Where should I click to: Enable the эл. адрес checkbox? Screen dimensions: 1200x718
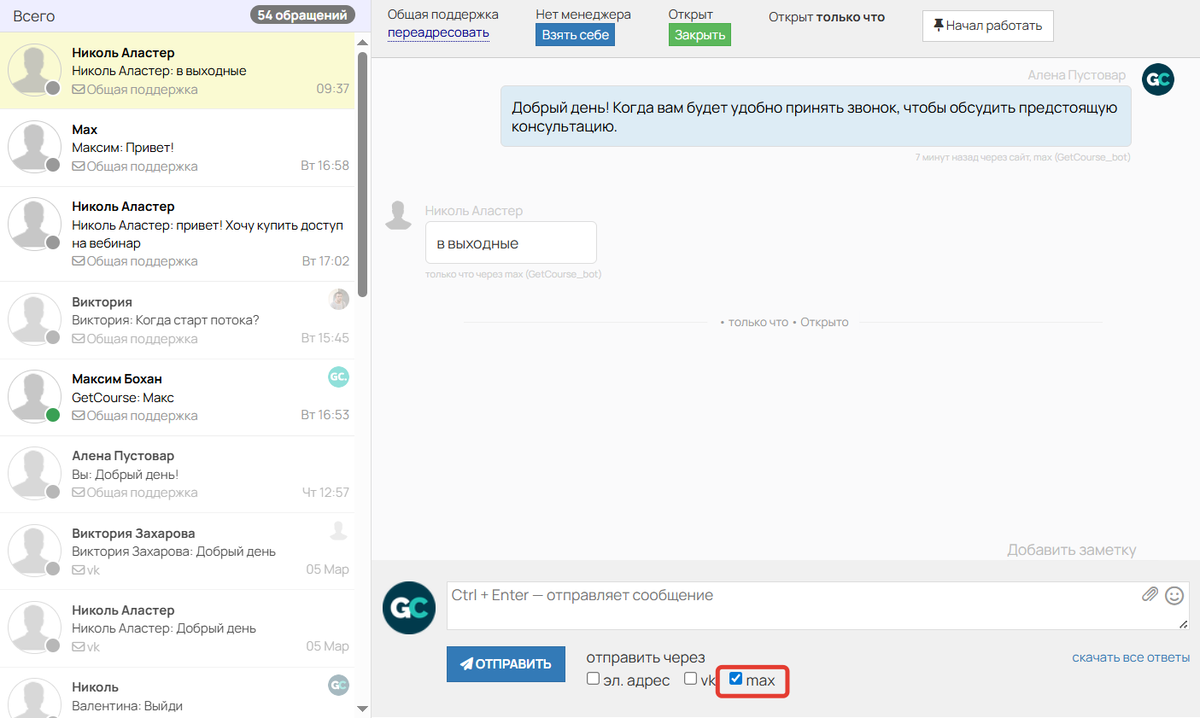pyautogui.click(x=594, y=679)
